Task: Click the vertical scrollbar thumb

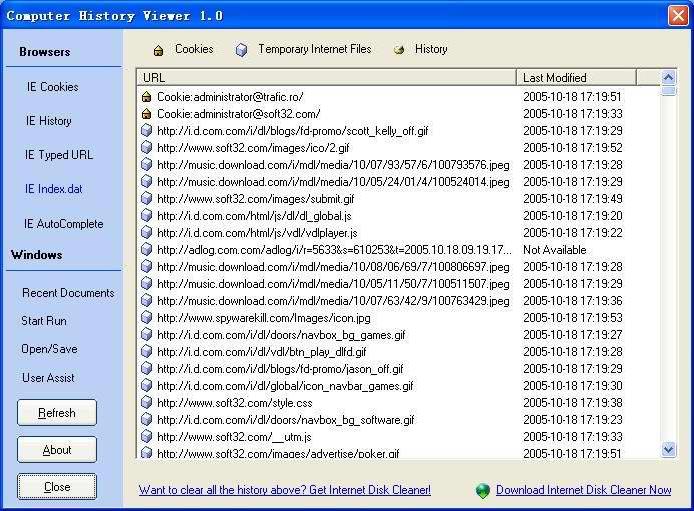Action: [668, 91]
